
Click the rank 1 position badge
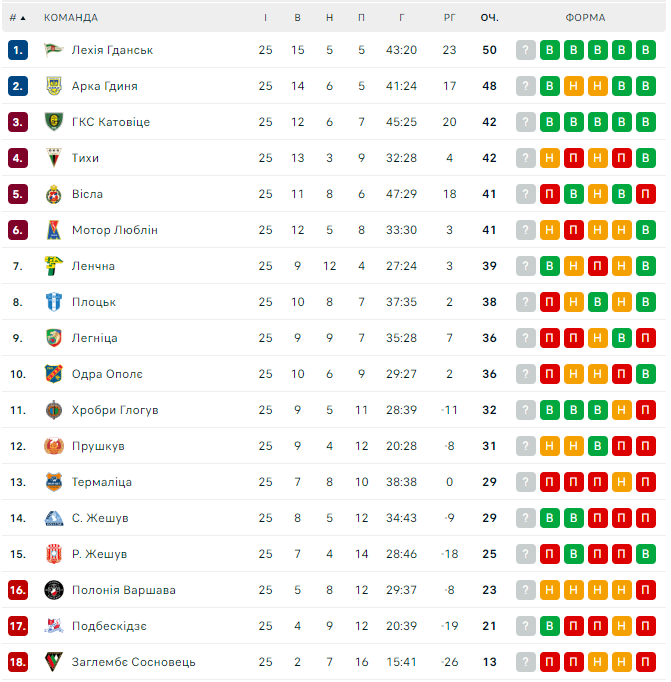(x=18, y=50)
